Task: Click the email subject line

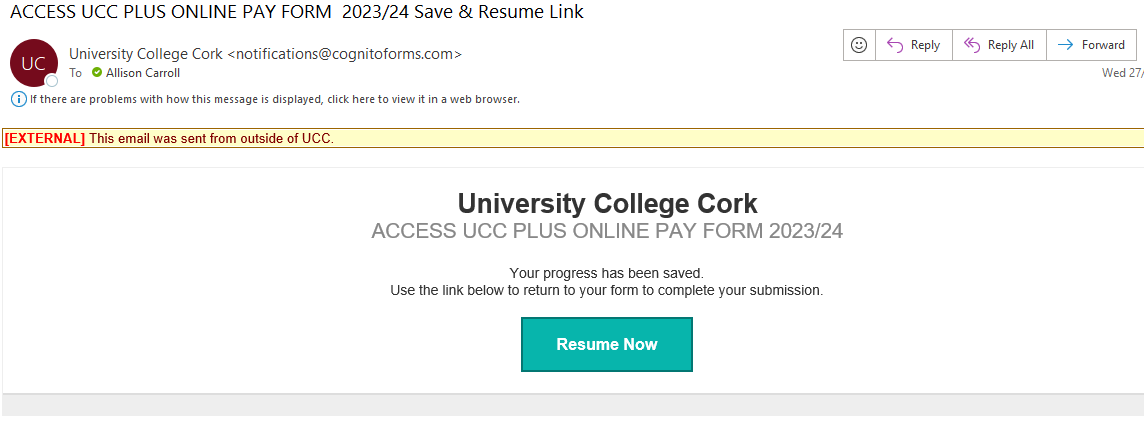Action: pyautogui.click(x=296, y=12)
